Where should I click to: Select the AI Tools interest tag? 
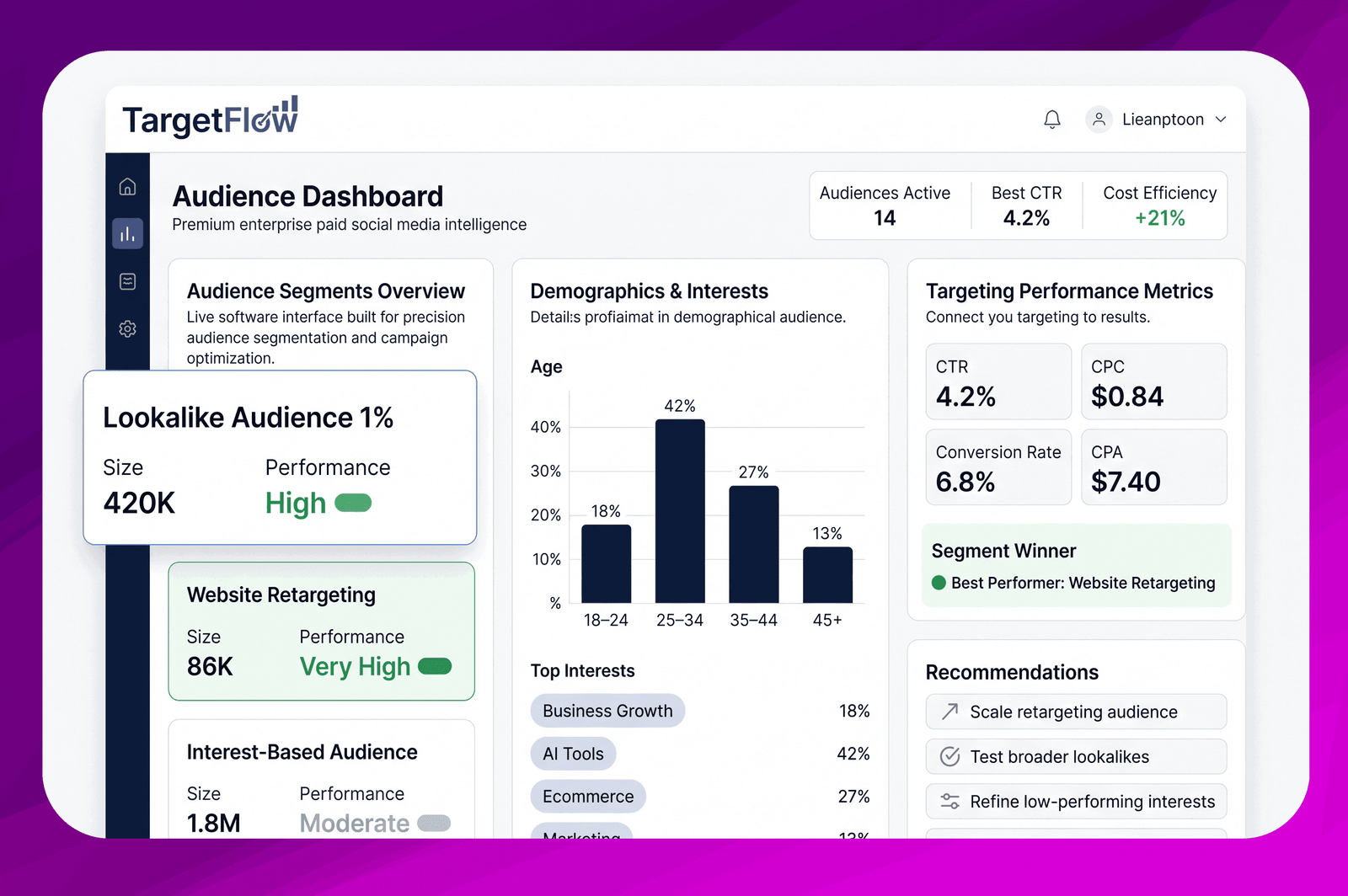point(573,754)
